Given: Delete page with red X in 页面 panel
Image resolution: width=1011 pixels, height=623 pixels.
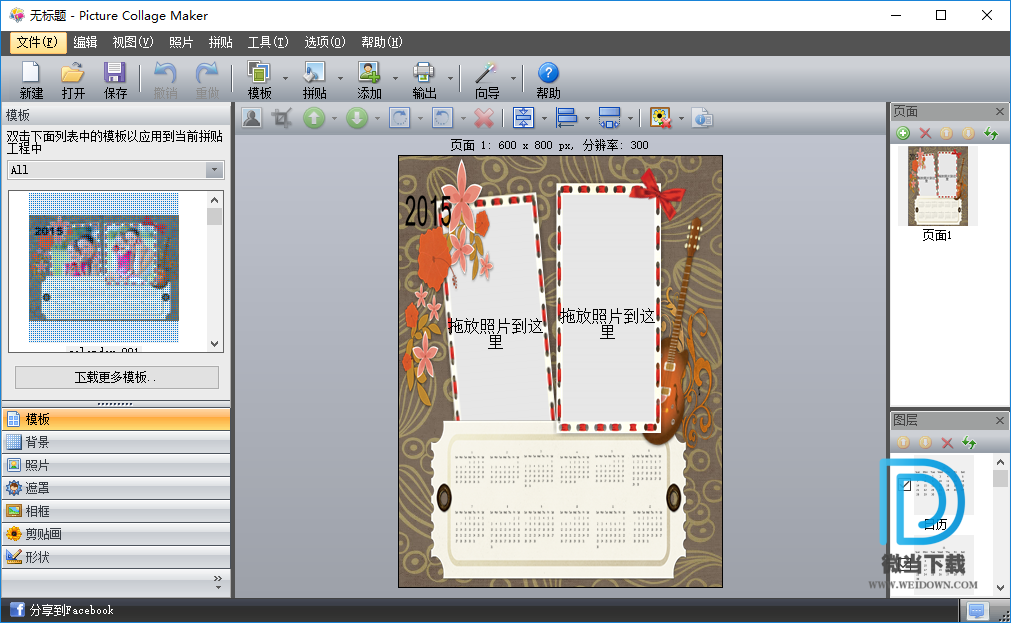Looking at the screenshot, I should [925, 134].
